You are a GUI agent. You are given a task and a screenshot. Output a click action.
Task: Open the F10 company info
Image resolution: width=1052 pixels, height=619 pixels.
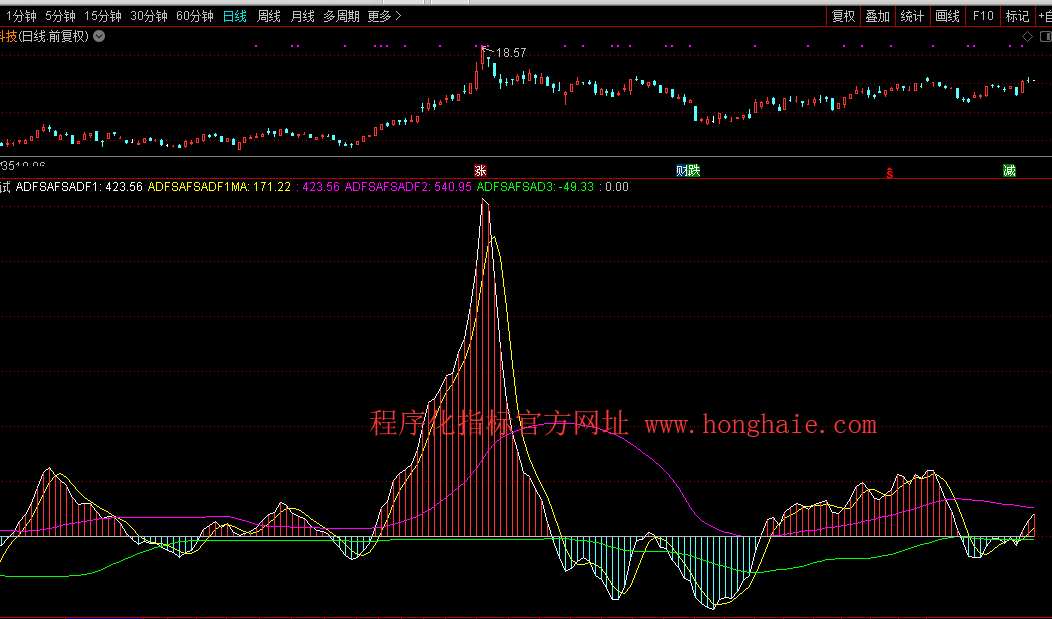coord(983,16)
